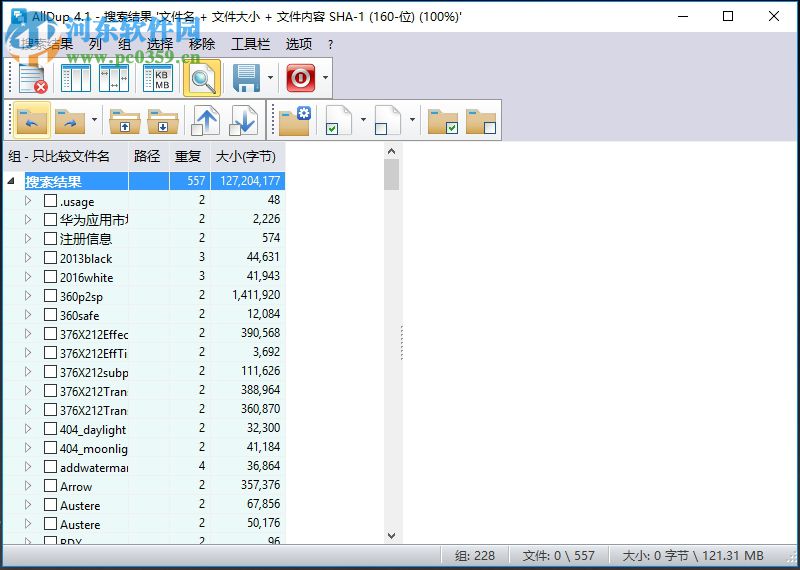Open the ? help menu
Image resolution: width=800 pixels, height=570 pixels.
[330, 45]
